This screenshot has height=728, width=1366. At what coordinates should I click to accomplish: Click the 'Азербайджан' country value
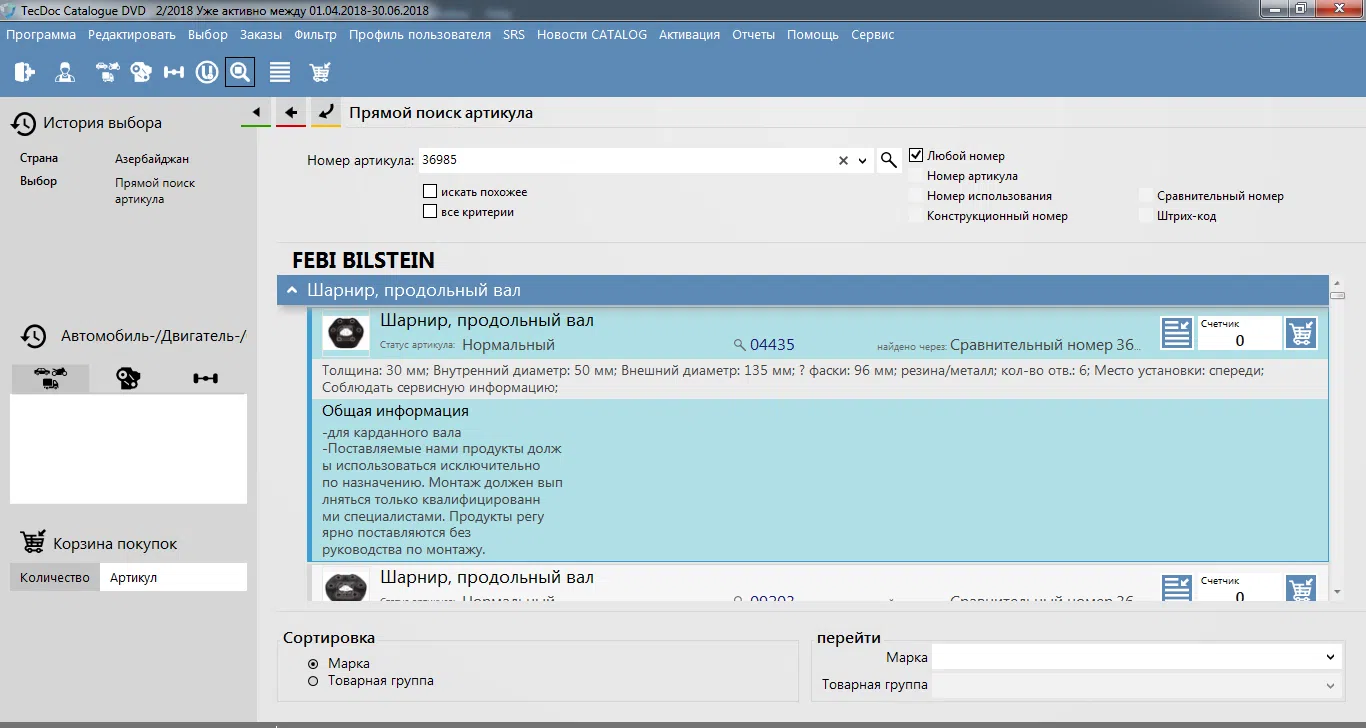(x=152, y=159)
